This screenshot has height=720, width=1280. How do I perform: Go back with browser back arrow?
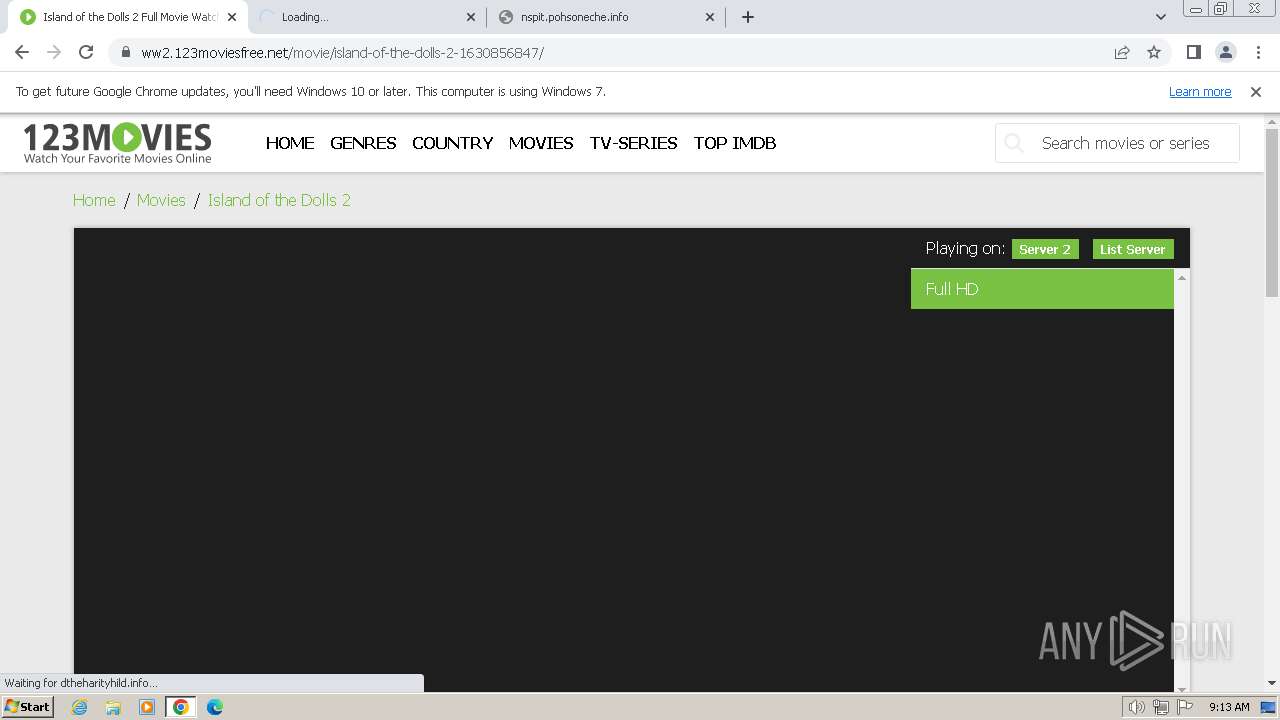click(22, 52)
